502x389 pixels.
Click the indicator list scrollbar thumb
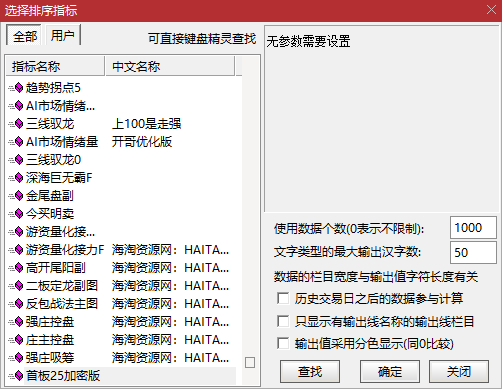[250, 362]
